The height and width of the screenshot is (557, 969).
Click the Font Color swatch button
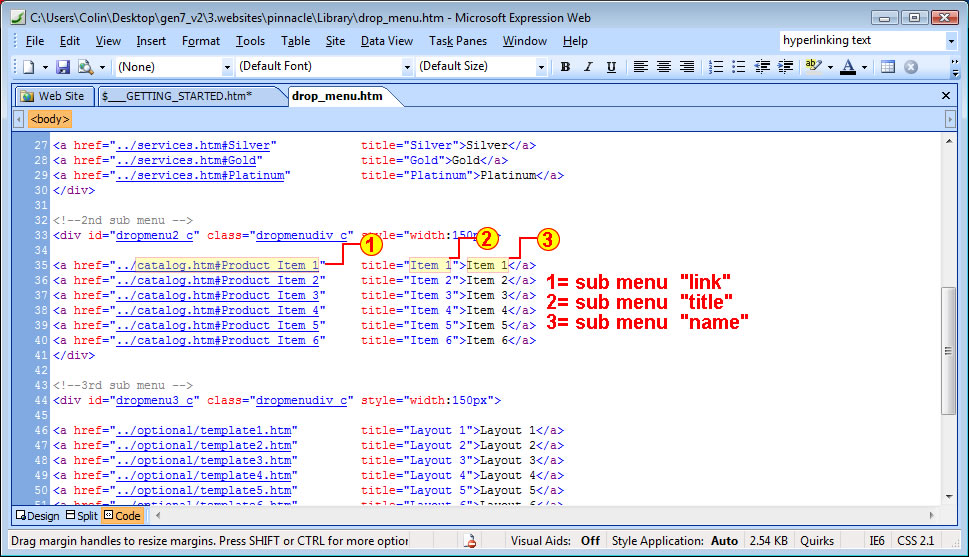847,67
